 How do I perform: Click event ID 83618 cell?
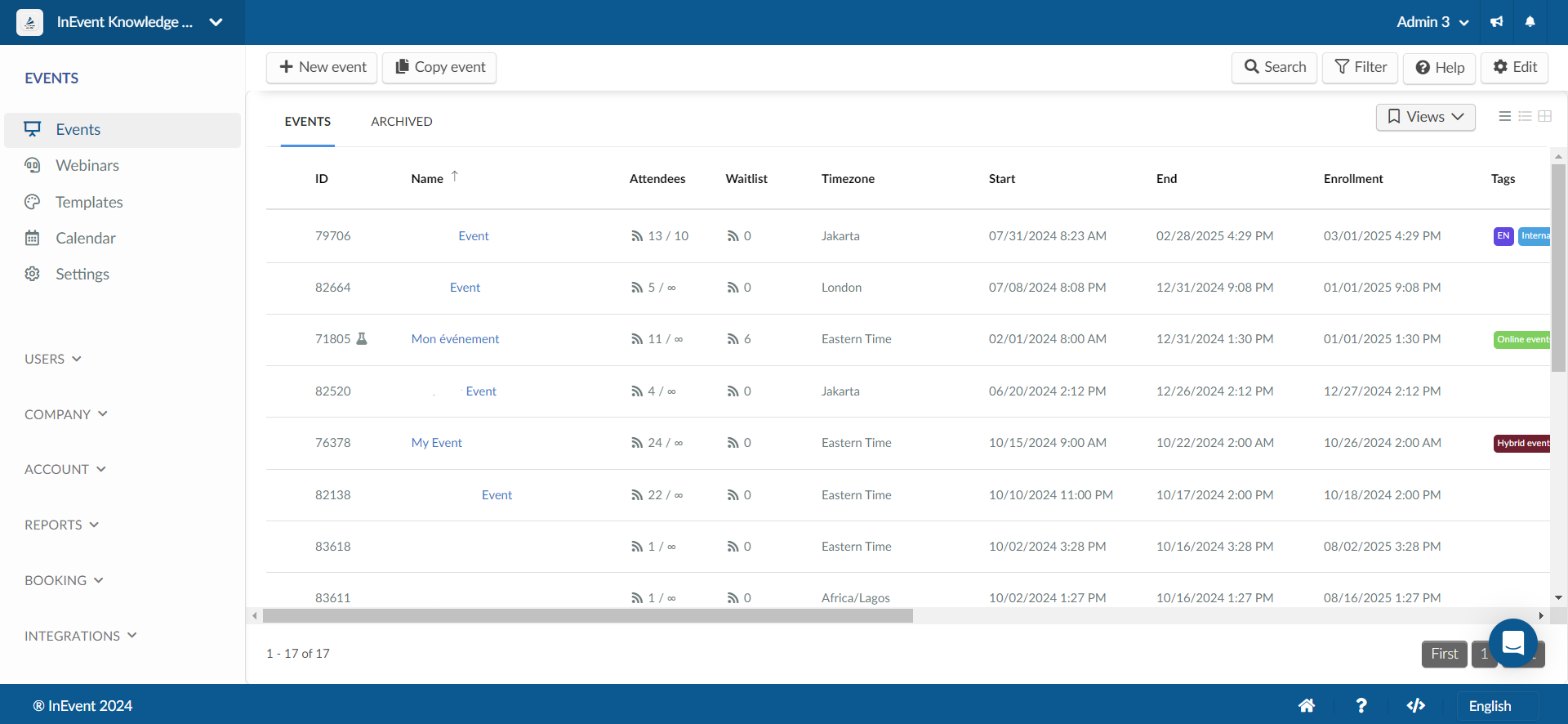coord(333,547)
